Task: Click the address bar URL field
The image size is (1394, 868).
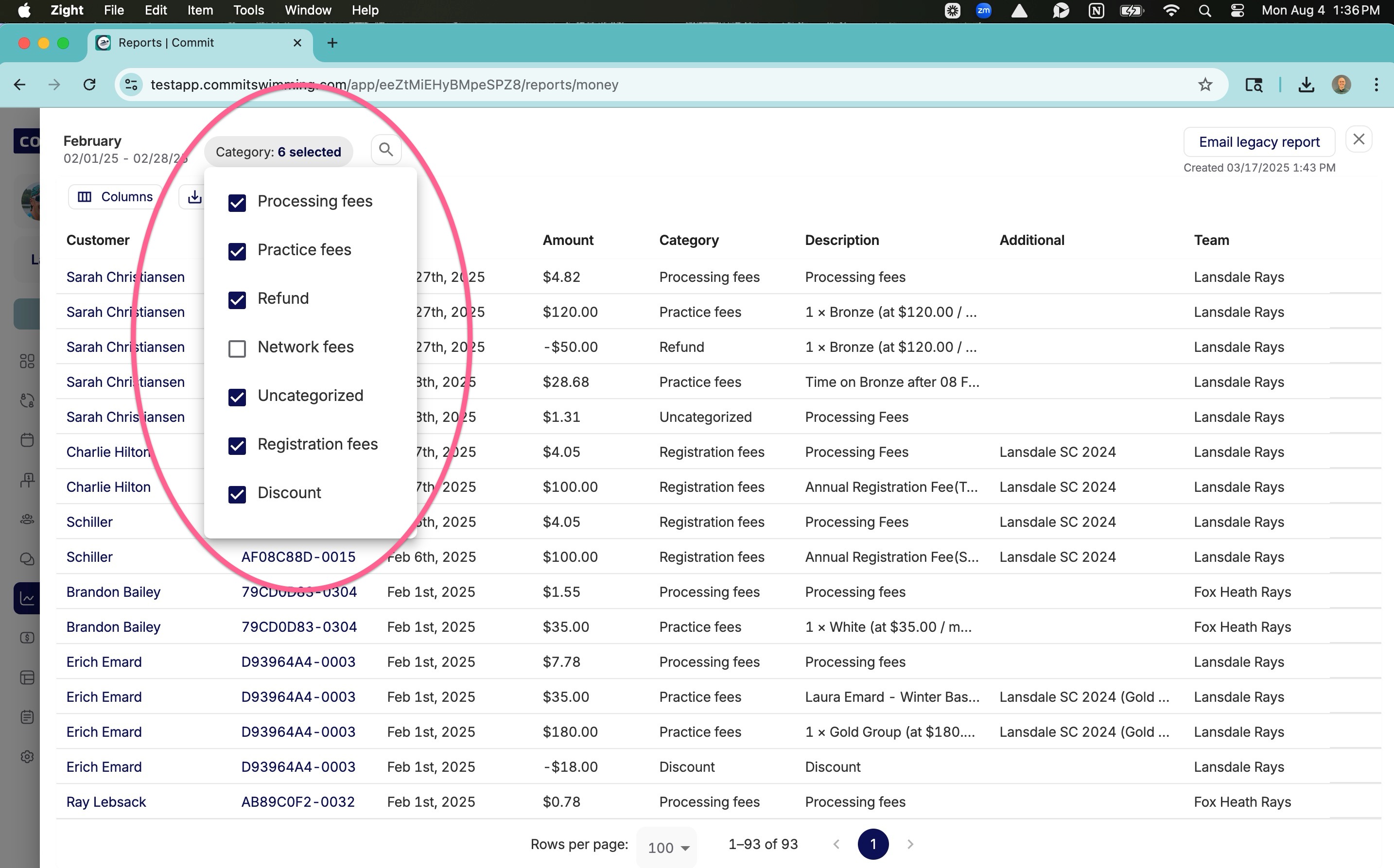Action: [x=671, y=85]
